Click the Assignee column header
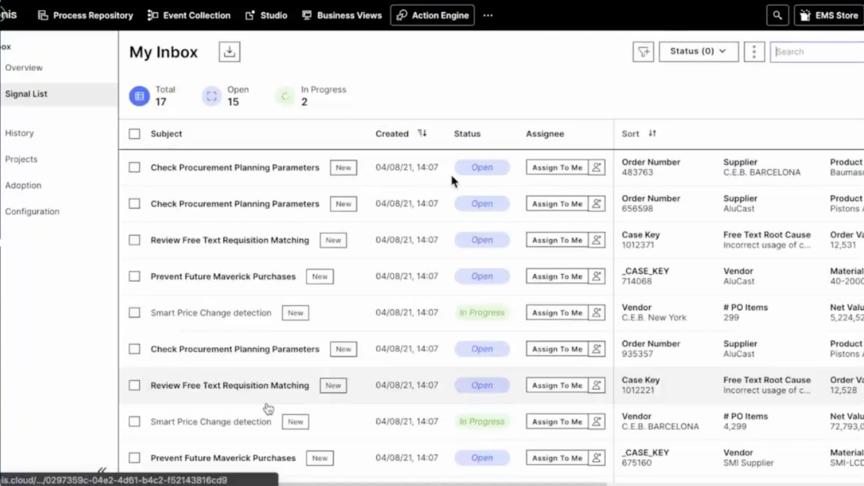Image resolution: width=864 pixels, height=486 pixels. 545,134
